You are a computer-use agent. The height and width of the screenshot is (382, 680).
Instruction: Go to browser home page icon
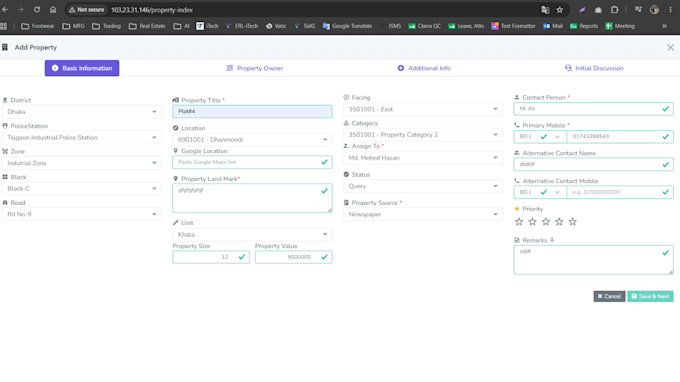53,10
